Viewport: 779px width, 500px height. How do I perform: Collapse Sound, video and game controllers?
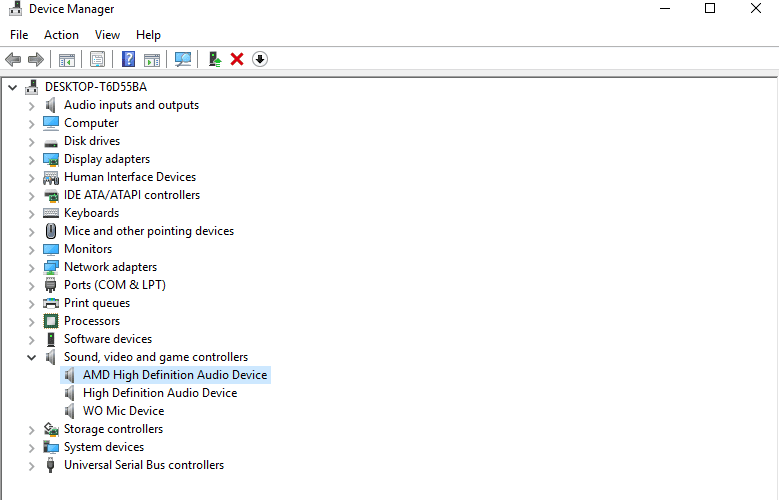click(31, 357)
